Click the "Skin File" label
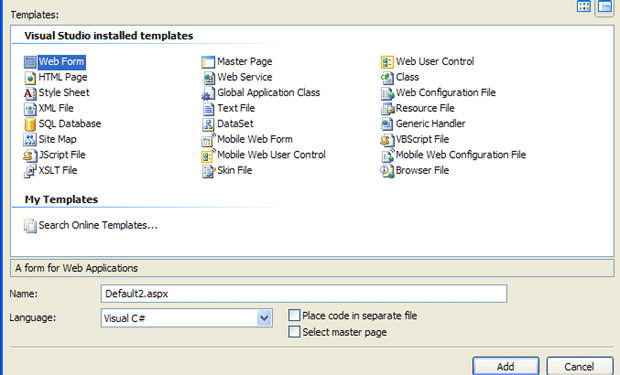Image resolution: width=620 pixels, height=375 pixels. 234,170
